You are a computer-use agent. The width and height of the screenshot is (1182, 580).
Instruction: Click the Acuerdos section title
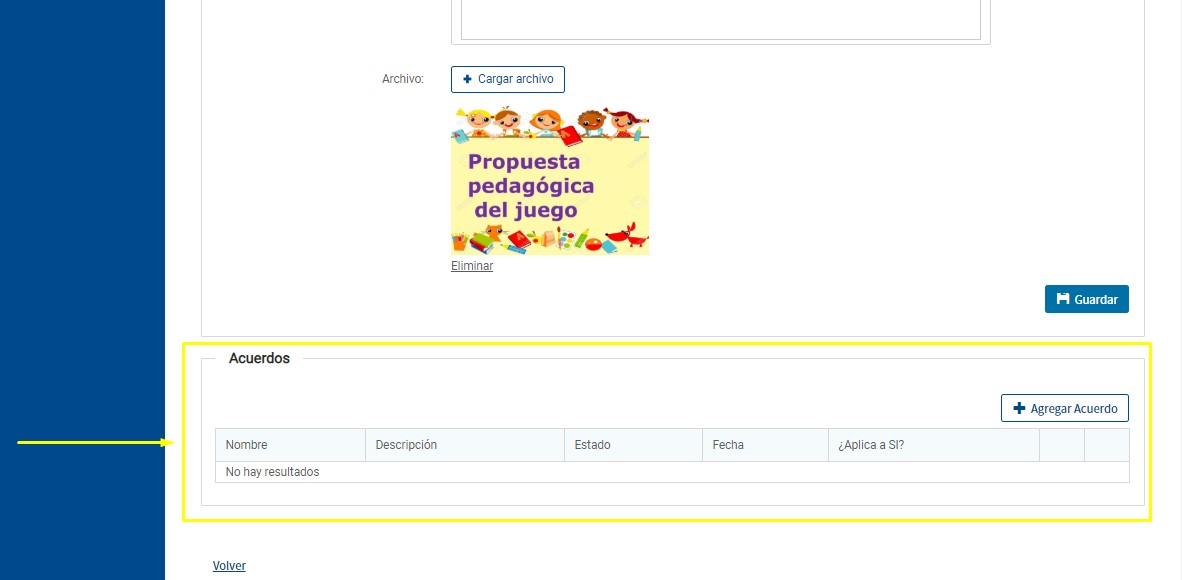point(259,358)
